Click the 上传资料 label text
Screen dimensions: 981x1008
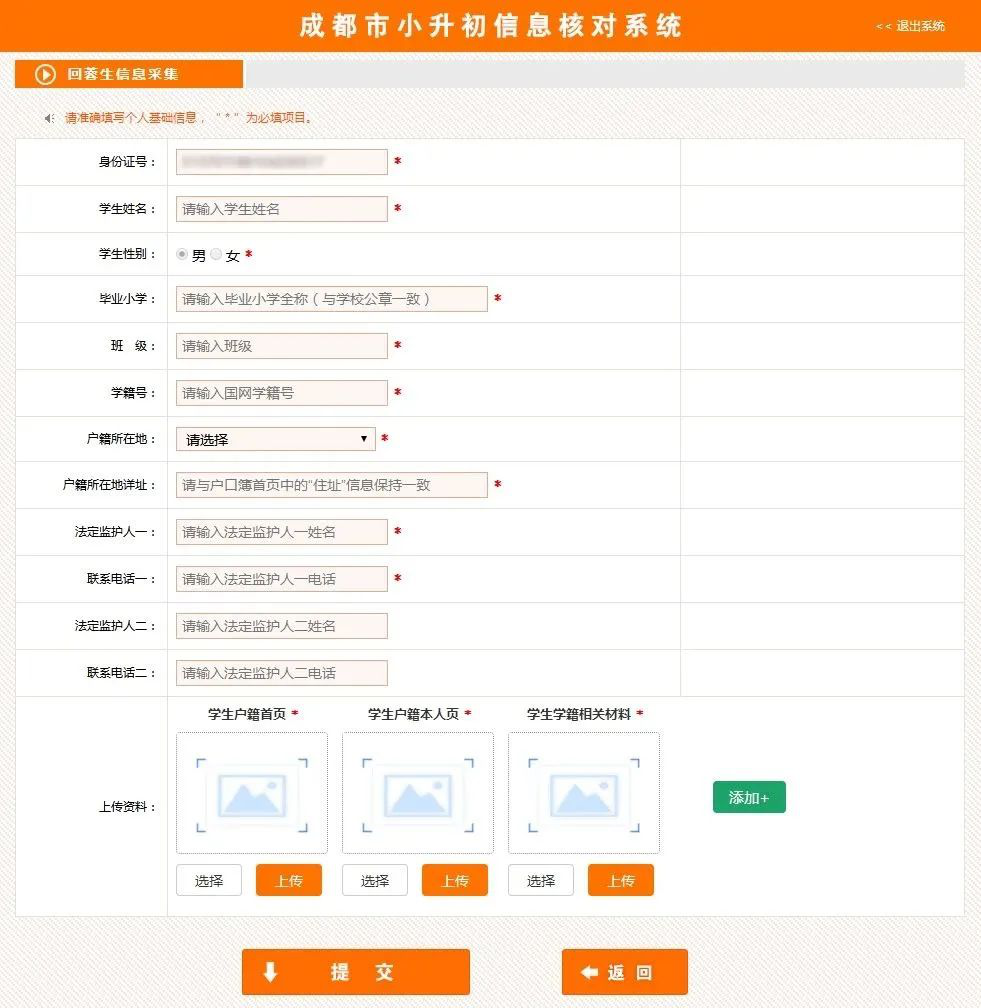127,807
